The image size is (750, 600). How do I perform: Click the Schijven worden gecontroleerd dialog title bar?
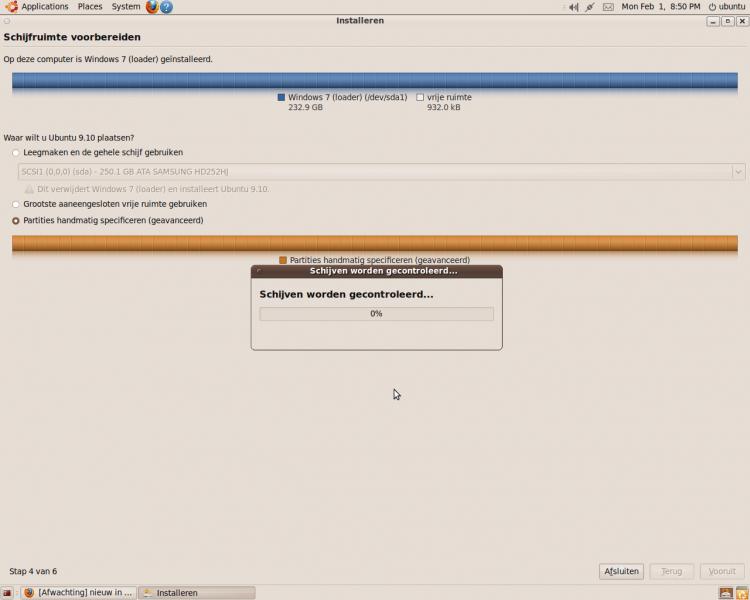[x=376, y=271]
